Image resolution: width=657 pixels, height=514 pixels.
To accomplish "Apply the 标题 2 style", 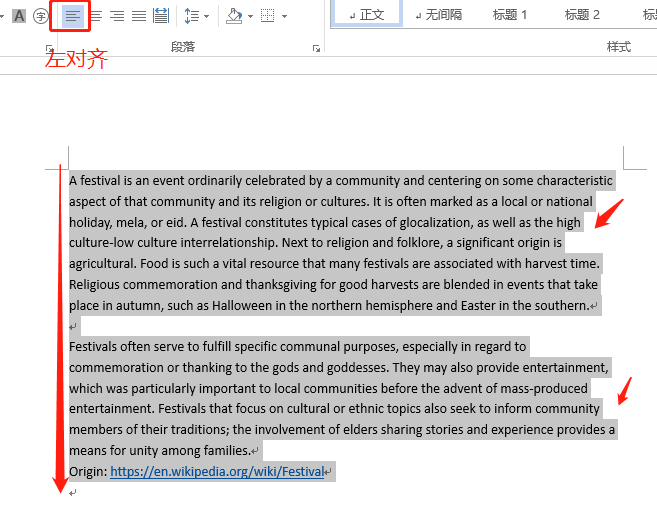I will coord(582,15).
